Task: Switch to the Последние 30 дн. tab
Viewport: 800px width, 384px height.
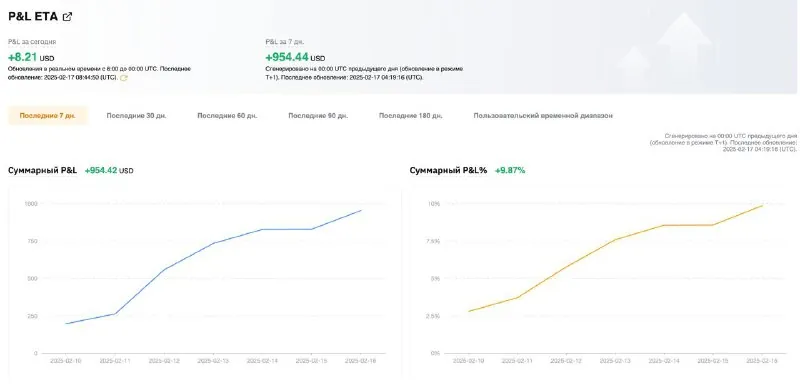Action: tap(136, 116)
